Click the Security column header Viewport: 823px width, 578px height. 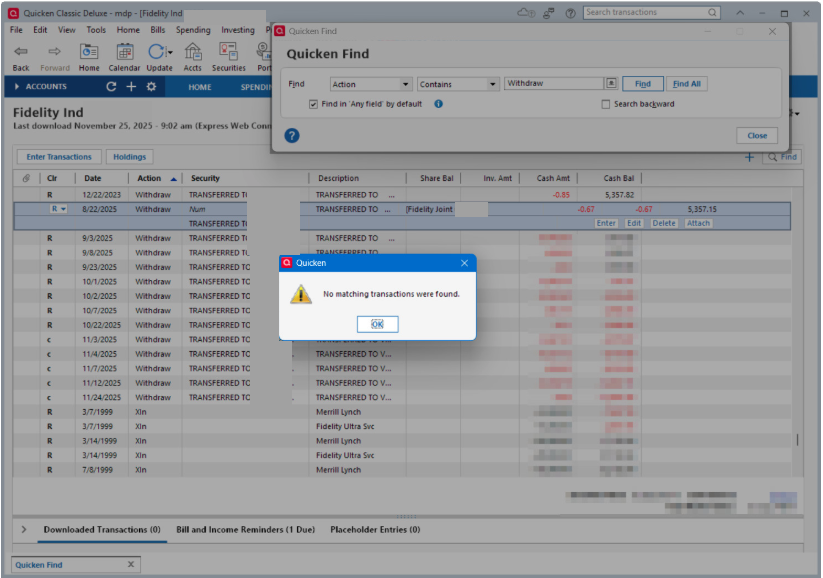205,178
